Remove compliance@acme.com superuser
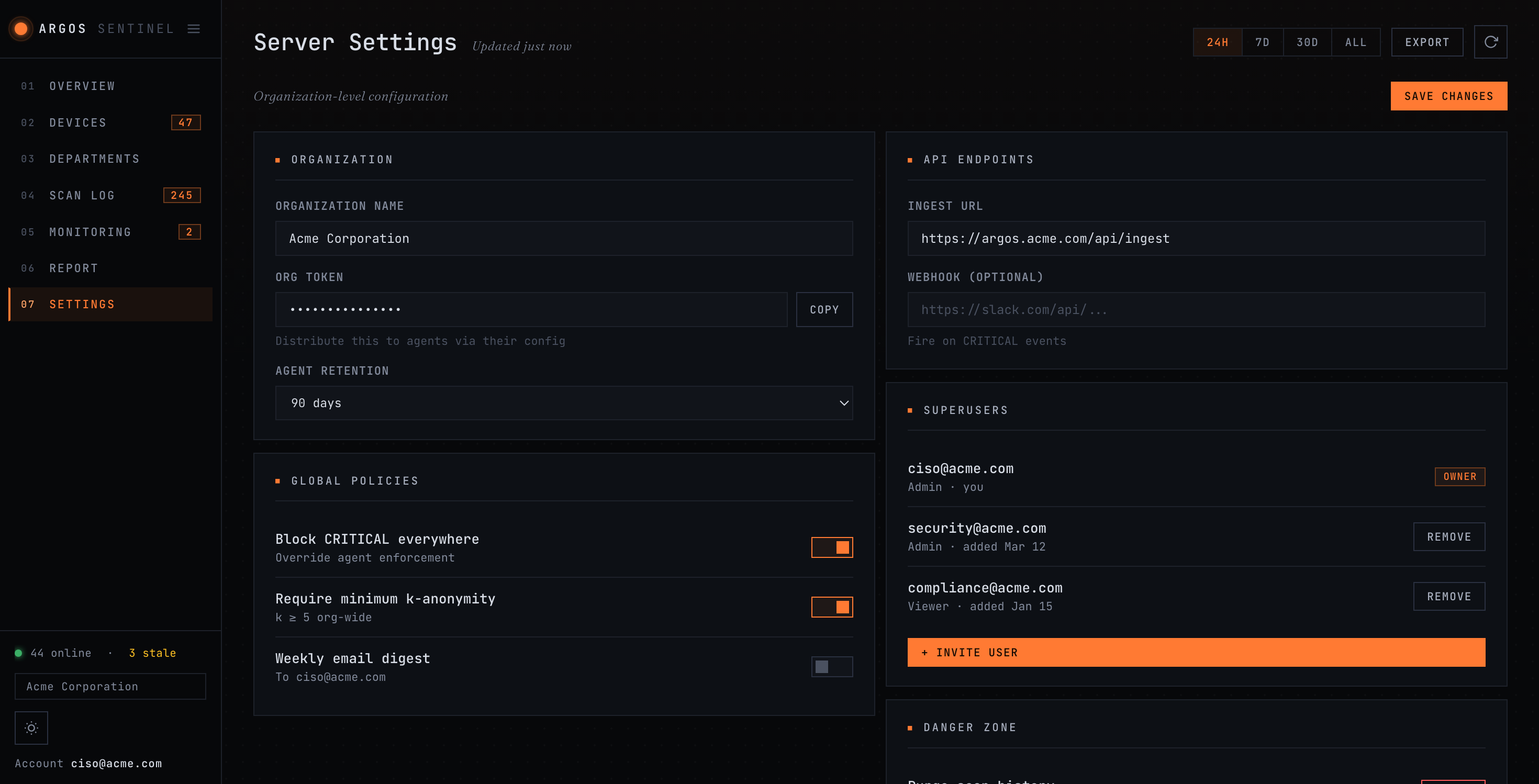The height and width of the screenshot is (784, 1539). tap(1449, 597)
